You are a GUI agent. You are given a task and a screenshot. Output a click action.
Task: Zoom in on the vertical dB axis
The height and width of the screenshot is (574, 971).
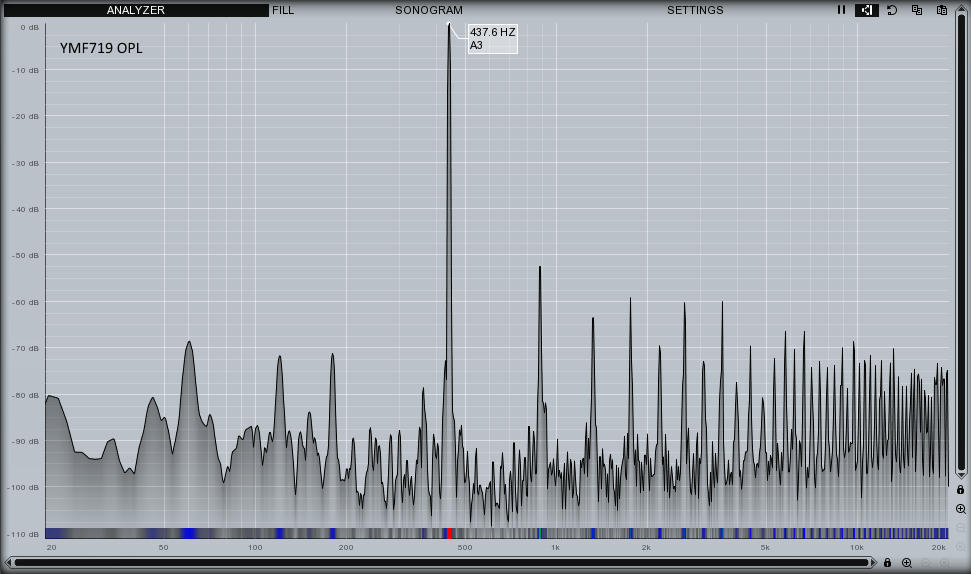(960, 509)
